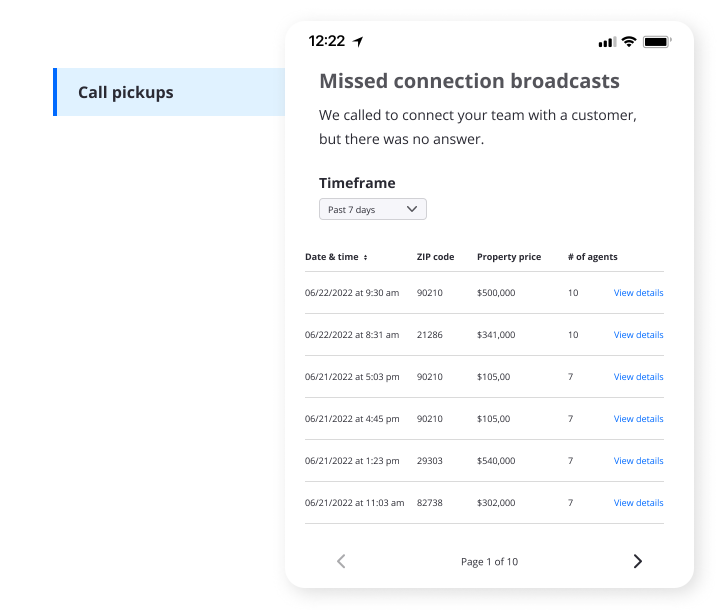Screen dimensions: 726x610
Task: Sort by Date & time column
Action: pos(336,257)
